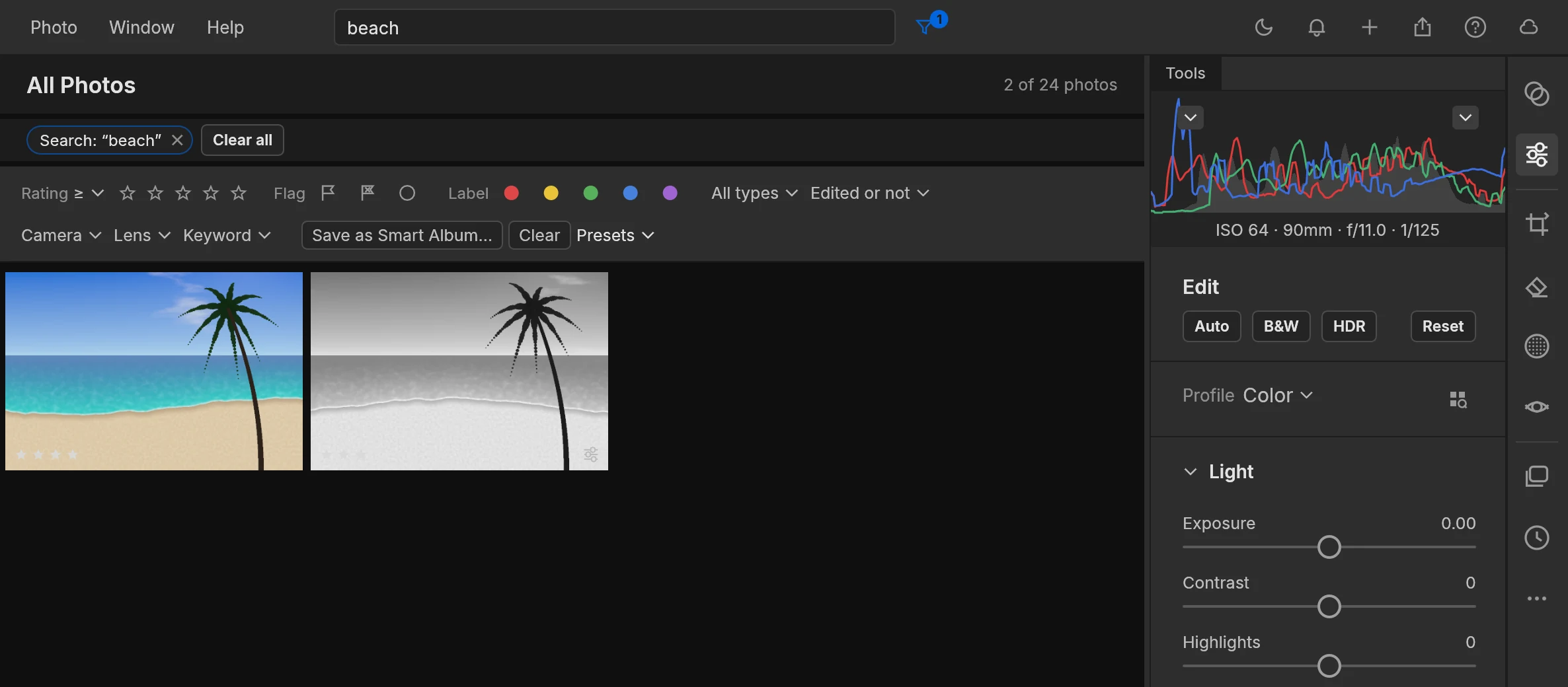The image size is (1568, 687).
Task: Click the notifications bell icon
Action: pyautogui.click(x=1317, y=28)
